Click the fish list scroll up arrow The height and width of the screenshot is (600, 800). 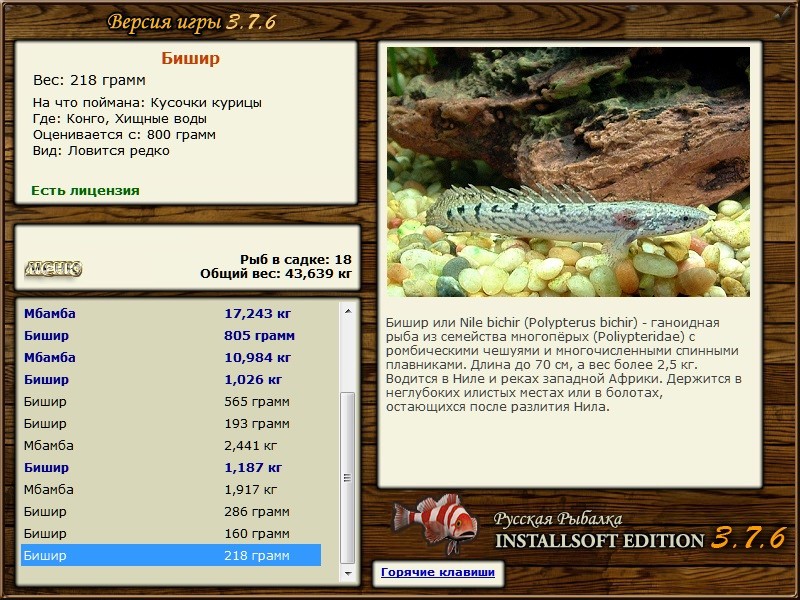coord(348,311)
